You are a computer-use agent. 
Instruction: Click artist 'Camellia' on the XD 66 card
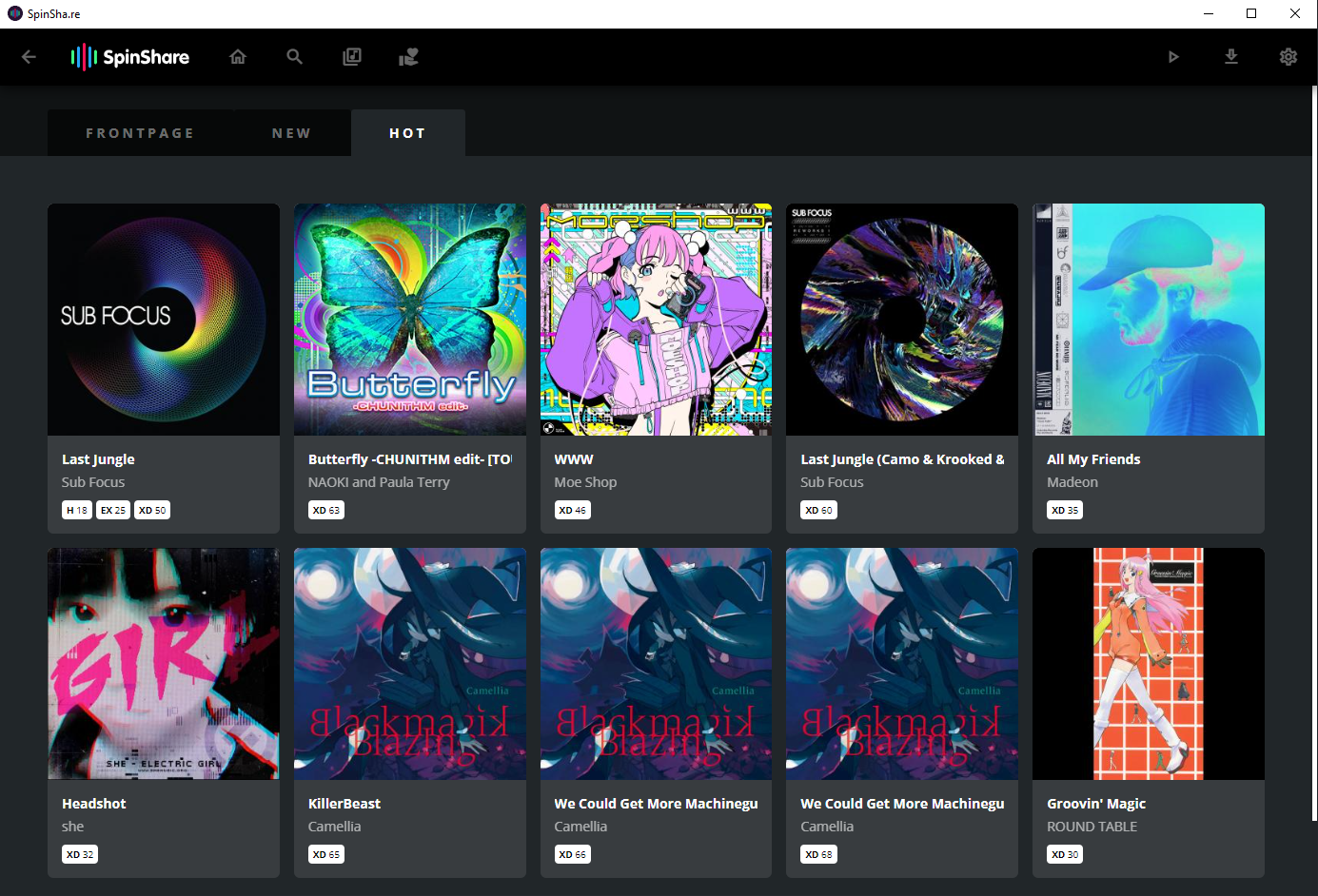pyautogui.click(x=580, y=827)
